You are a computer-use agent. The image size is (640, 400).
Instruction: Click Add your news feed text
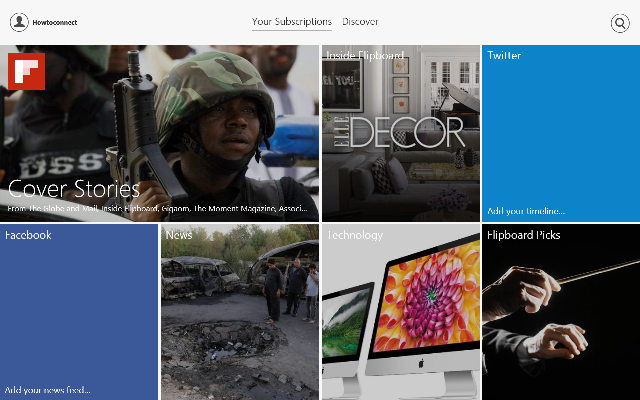point(47,390)
